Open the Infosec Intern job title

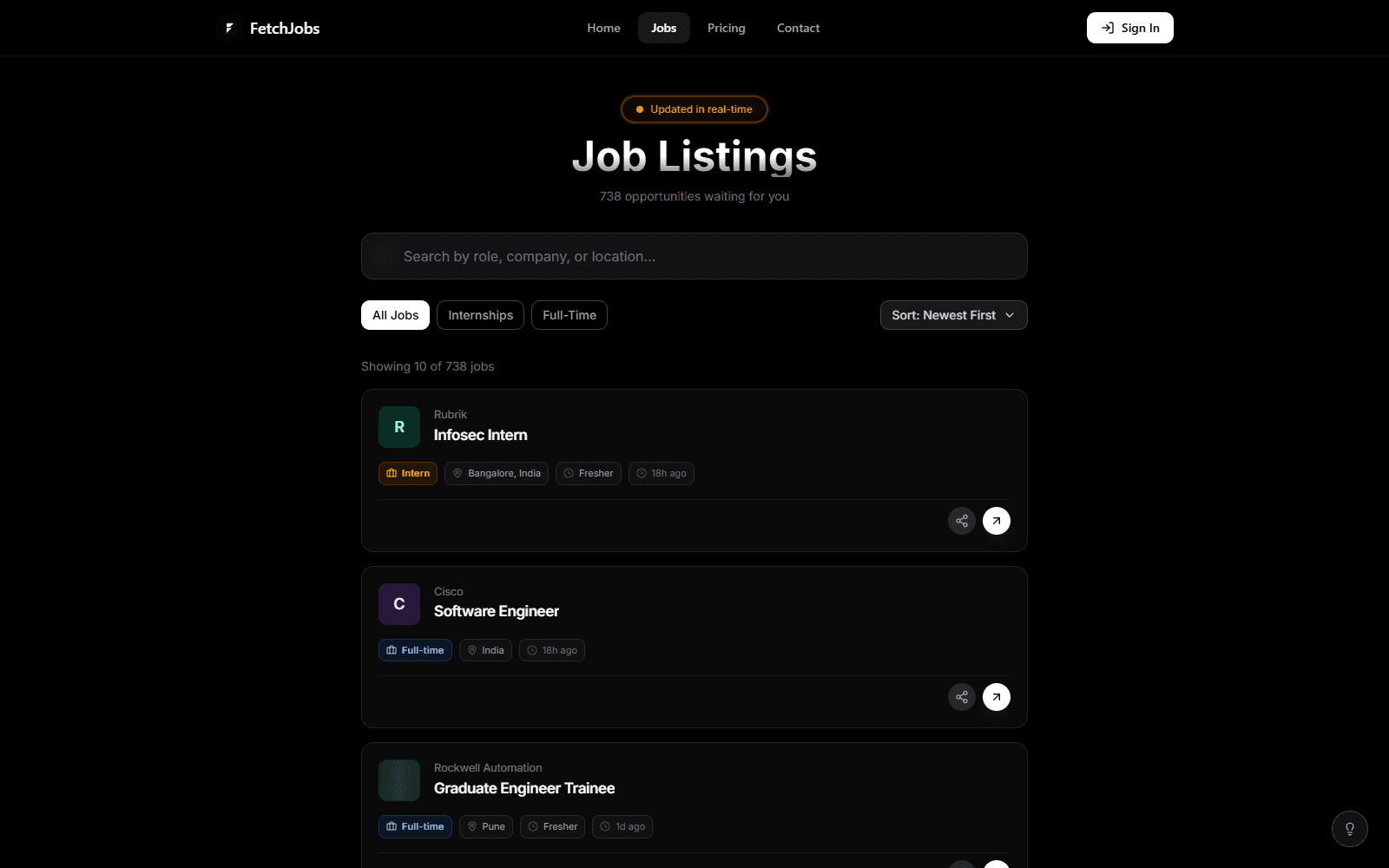click(481, 435)
